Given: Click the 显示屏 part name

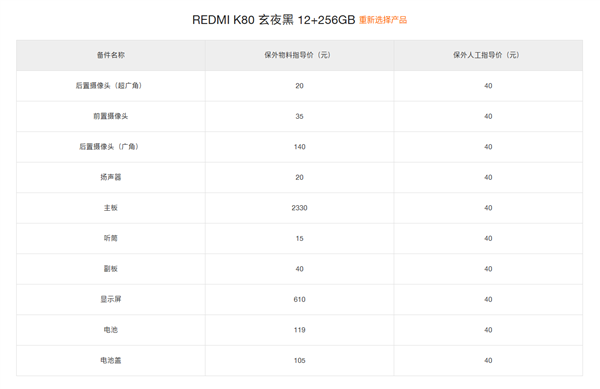Looking at the screenshot, I should point(111,299).
